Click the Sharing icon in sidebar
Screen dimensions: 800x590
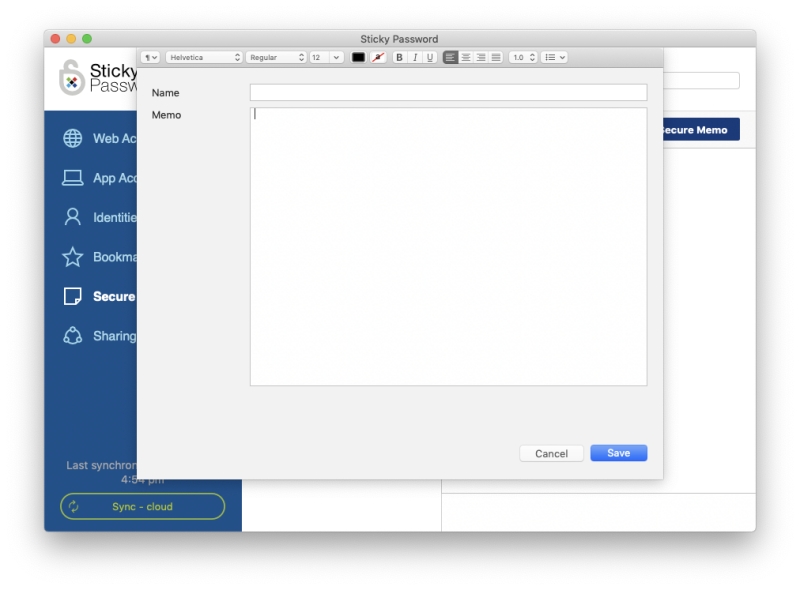pos(72,336)
